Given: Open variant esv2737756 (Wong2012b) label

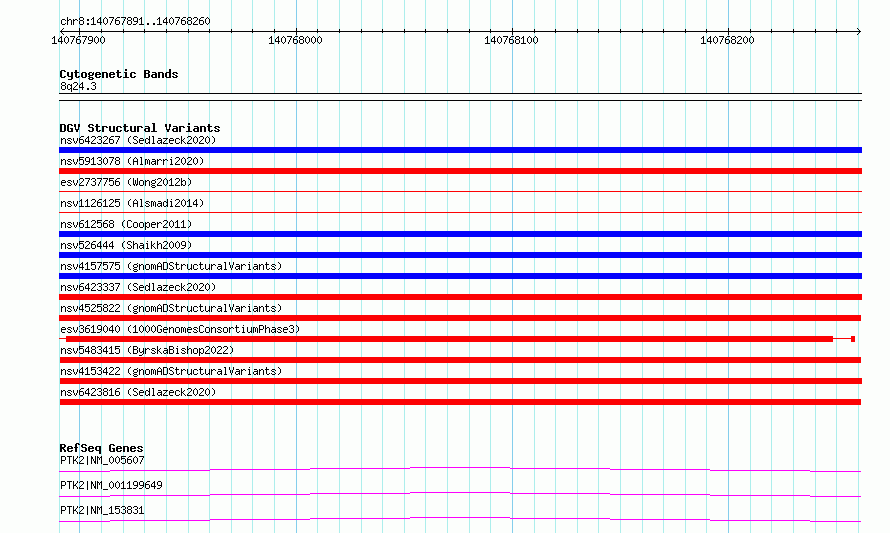Looking at the screenshot, I should (x=126, y=182).
